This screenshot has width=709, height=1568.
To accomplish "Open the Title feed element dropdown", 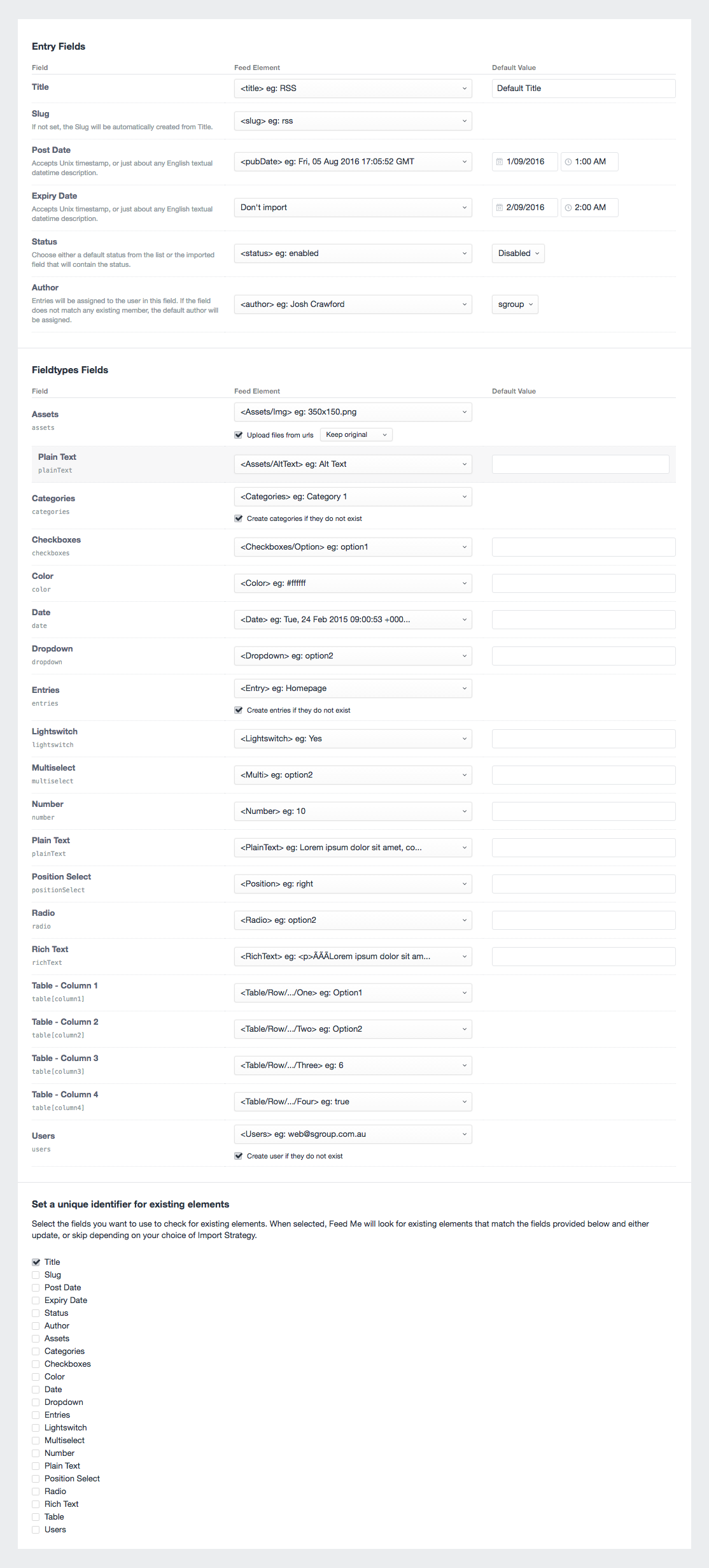I will coord(353,89).
